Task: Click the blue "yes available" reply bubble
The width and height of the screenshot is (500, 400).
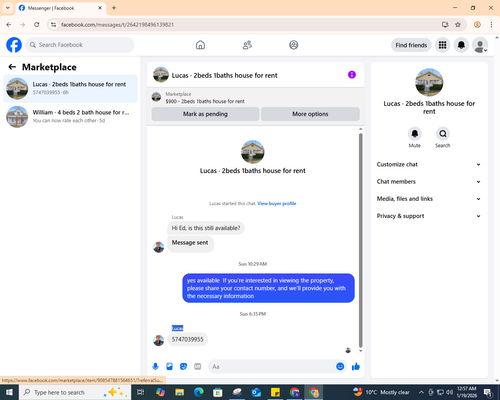Action: click(x=268, y=288)
